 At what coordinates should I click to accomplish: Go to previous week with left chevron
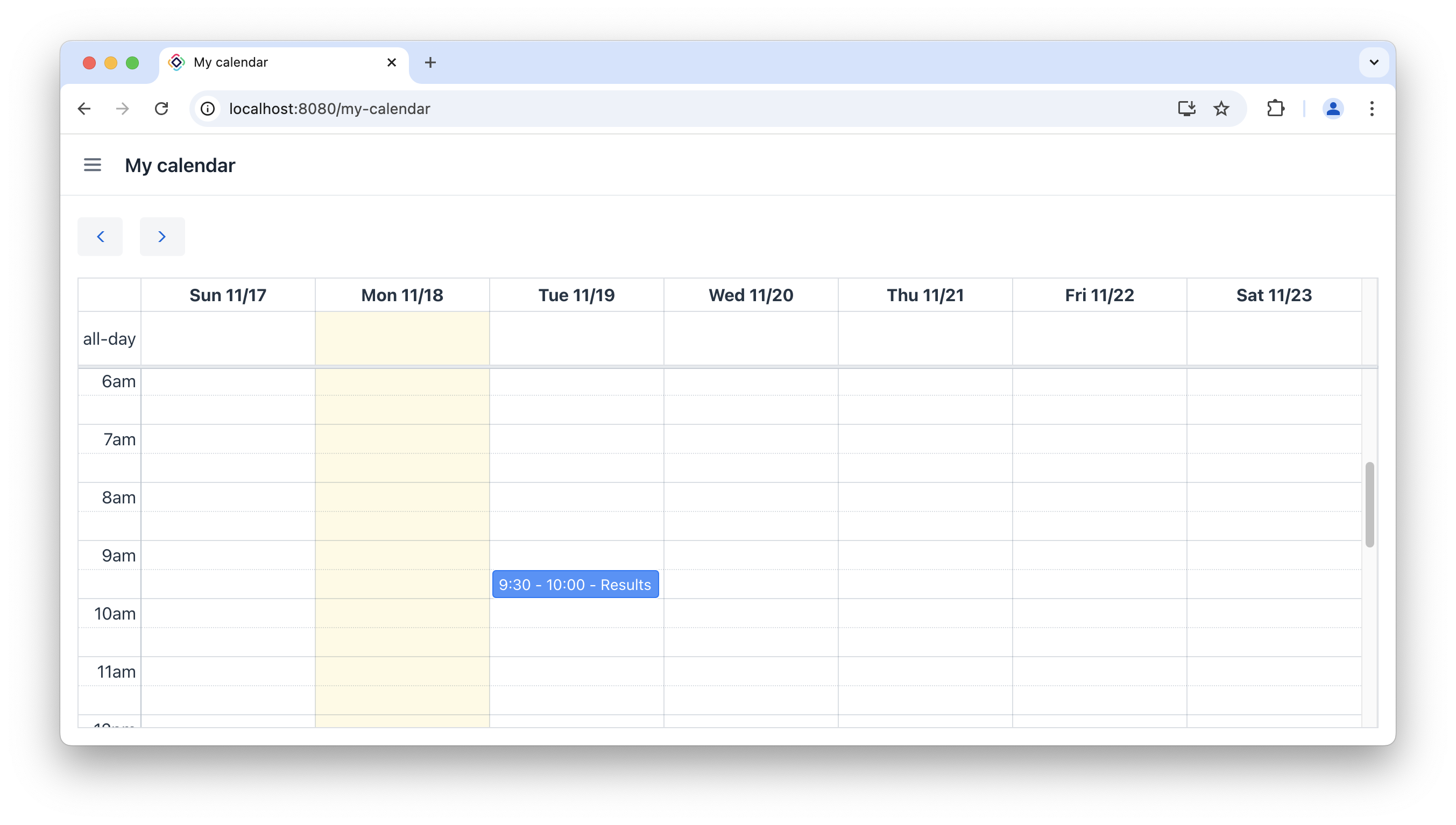click(x=100, y=237)
